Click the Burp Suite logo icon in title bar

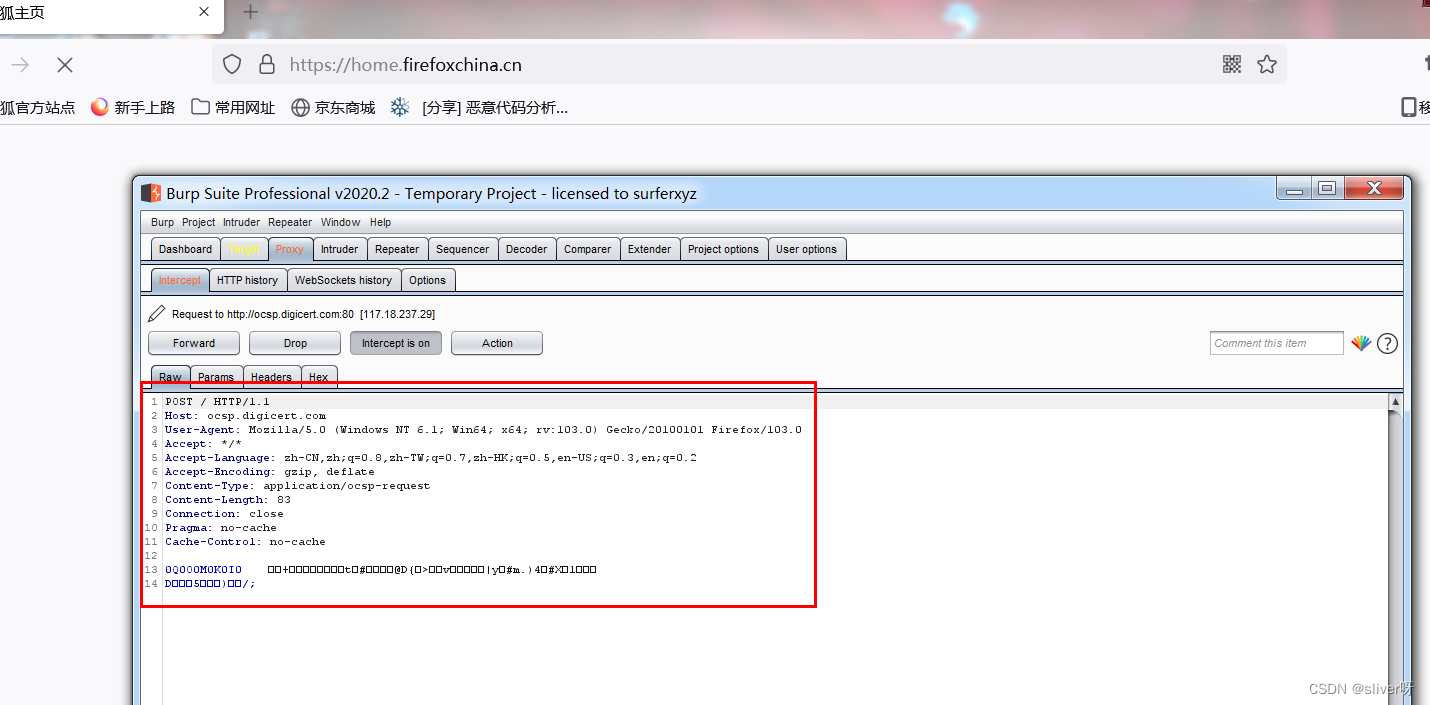pos(151,193)
